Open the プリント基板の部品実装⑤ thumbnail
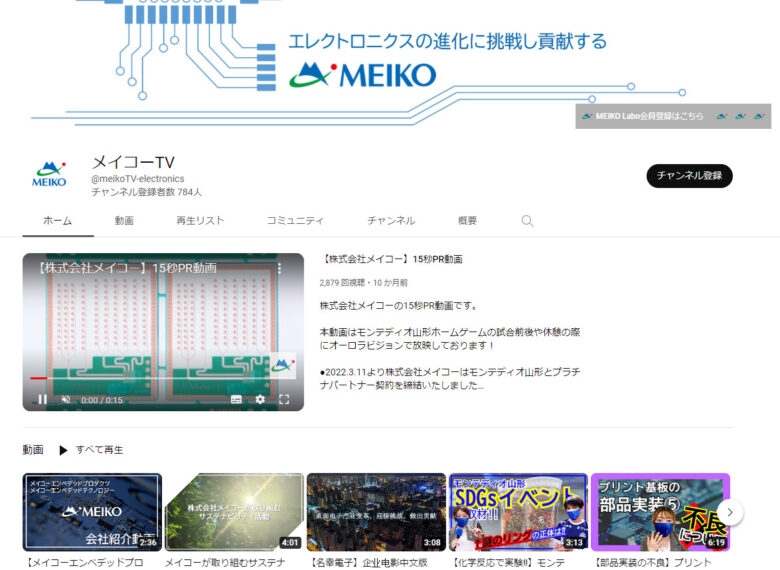The height and width of the screenshot is (570, 780). (x=661, y=512)
